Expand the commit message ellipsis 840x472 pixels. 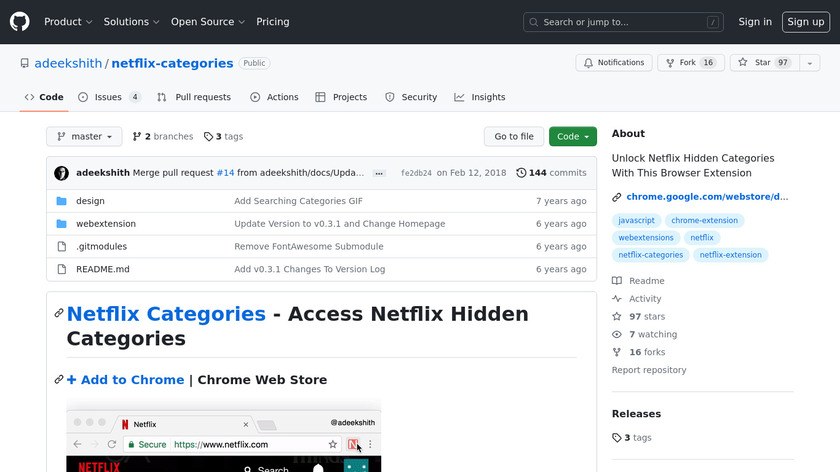click(379, 174)
